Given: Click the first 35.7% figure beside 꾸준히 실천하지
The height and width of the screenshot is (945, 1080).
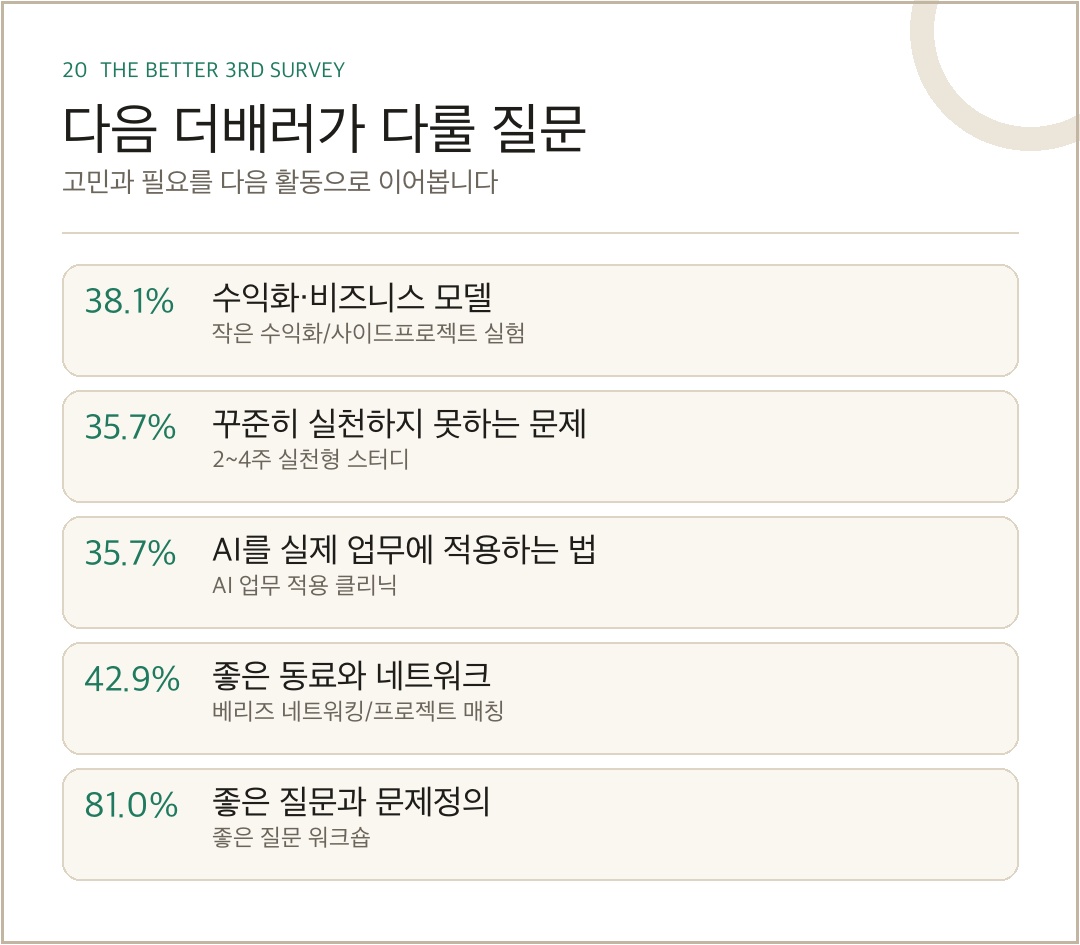Looking at the screenshot, I should pyautogui.click(x=130, y=427).
